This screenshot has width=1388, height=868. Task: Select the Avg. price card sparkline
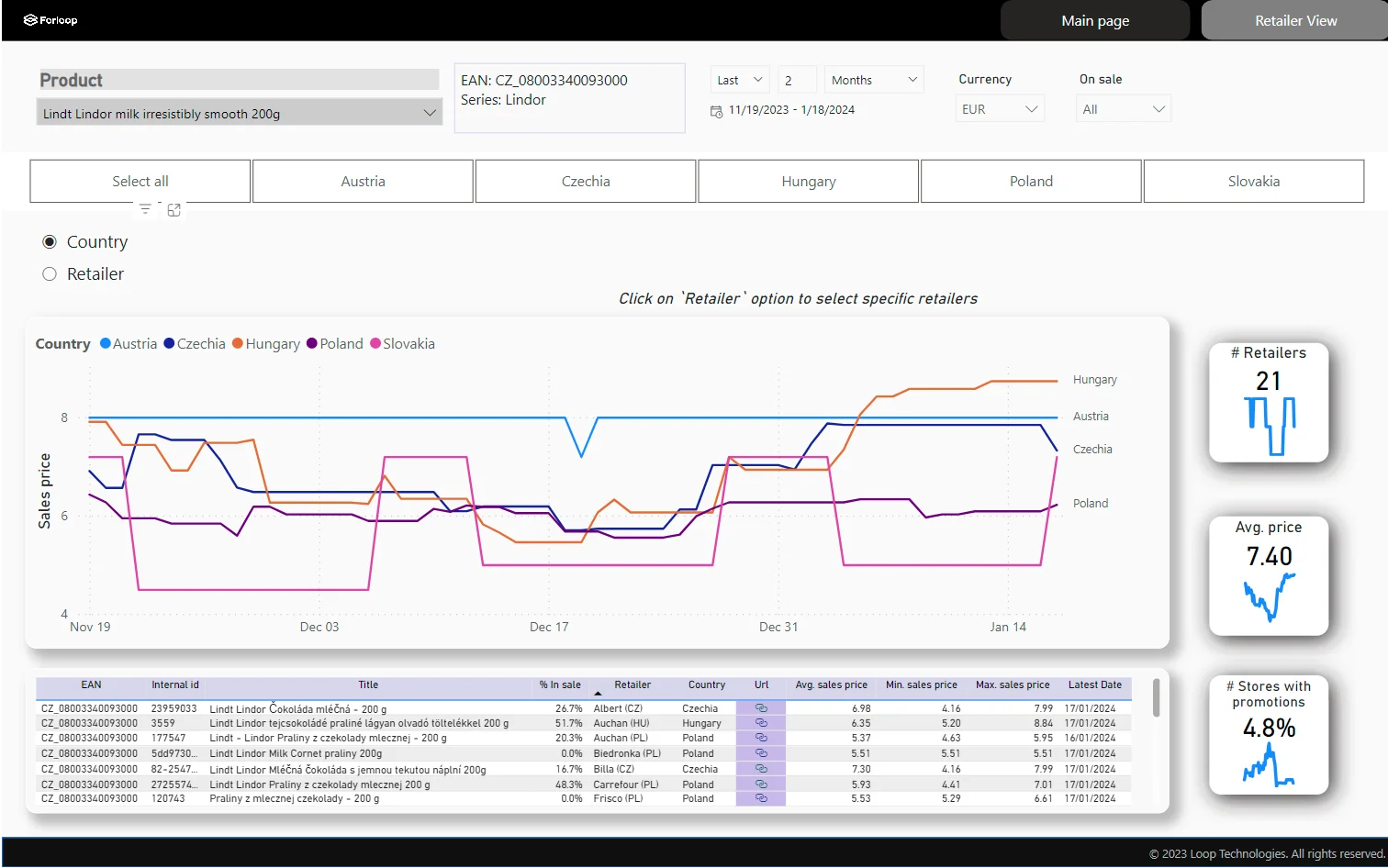click(x=1270, y=596)
